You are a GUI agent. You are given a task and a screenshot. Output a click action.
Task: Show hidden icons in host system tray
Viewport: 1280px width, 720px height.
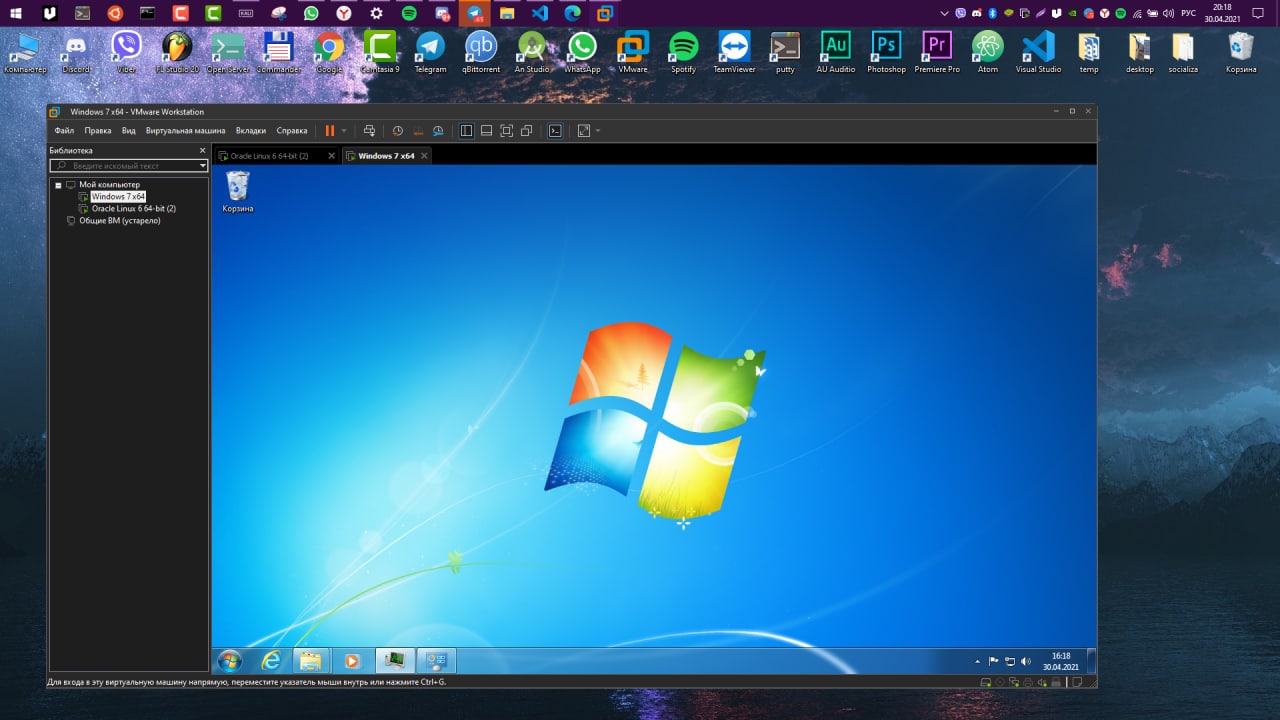click(x=946, y=13)
